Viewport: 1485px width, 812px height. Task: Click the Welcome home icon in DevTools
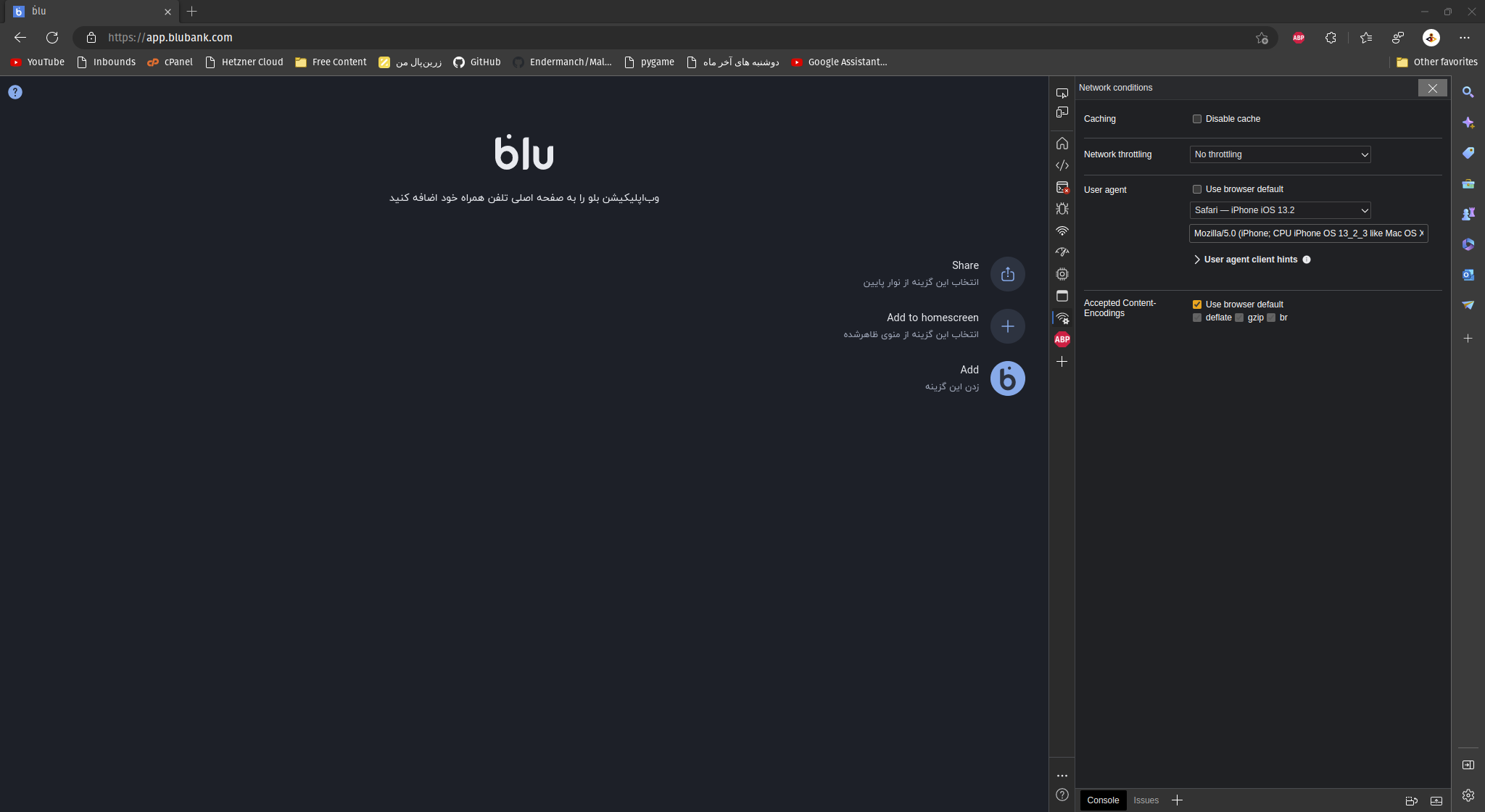pos(1062,144)
